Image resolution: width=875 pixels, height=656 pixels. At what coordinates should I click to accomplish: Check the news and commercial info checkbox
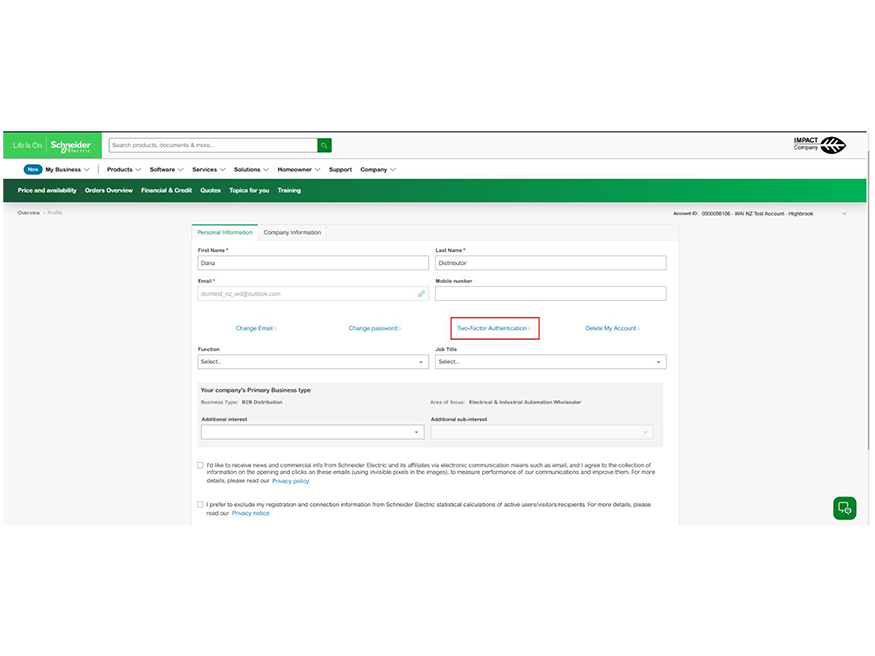point(200,465)
